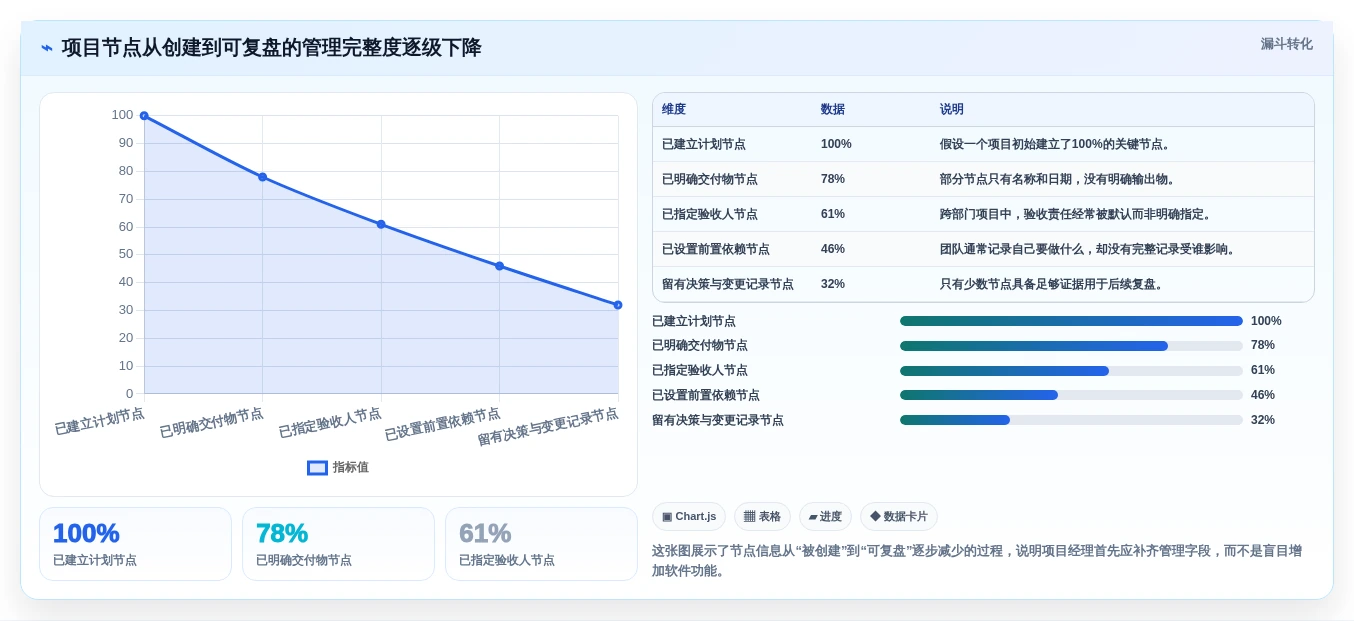
Task: Click the description 只有少数节点具备足够证据
Action: tap(1052, 284)
